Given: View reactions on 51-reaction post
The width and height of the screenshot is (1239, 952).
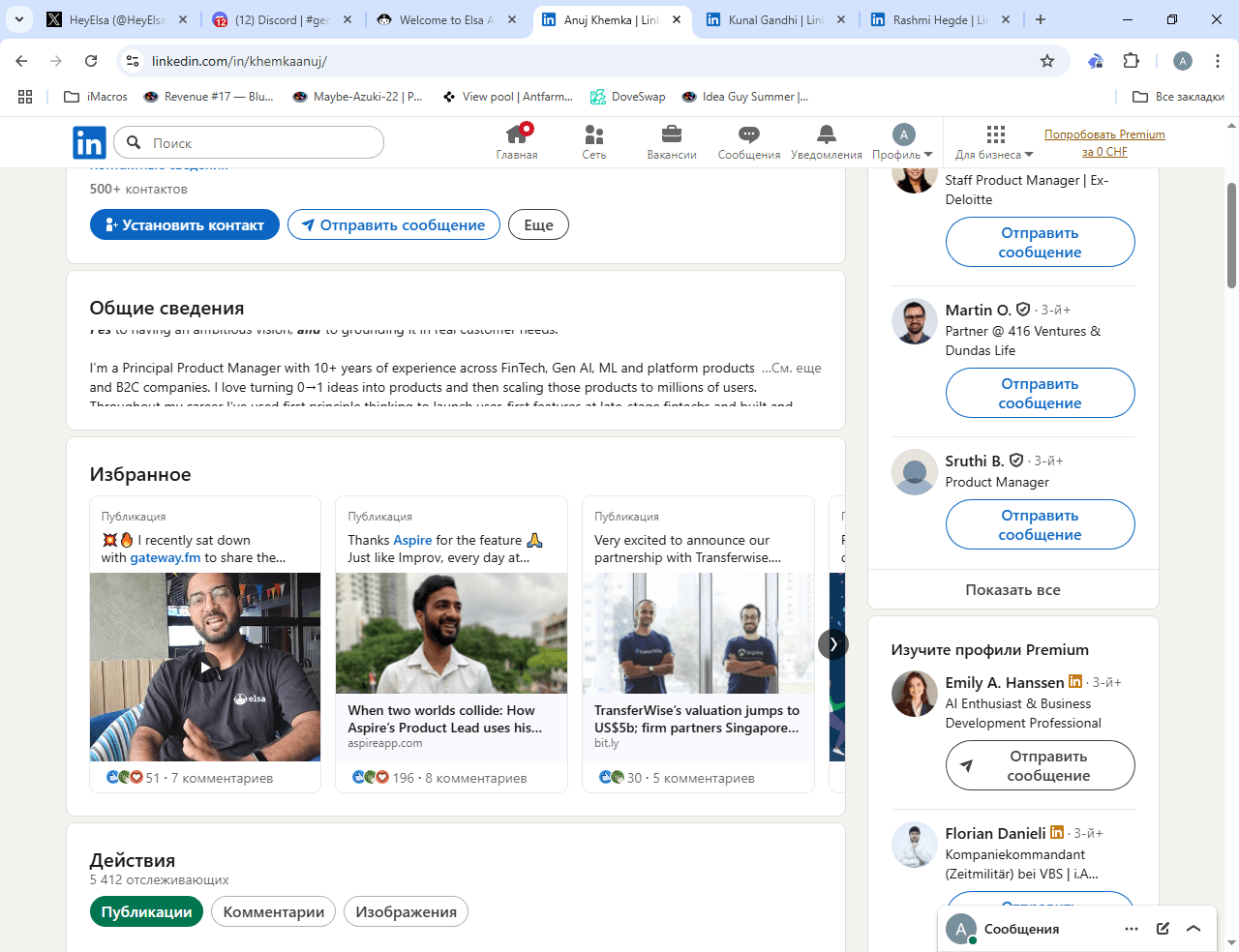Looking at the screenshot, I should pyautogui.click(x=132, y=778).
